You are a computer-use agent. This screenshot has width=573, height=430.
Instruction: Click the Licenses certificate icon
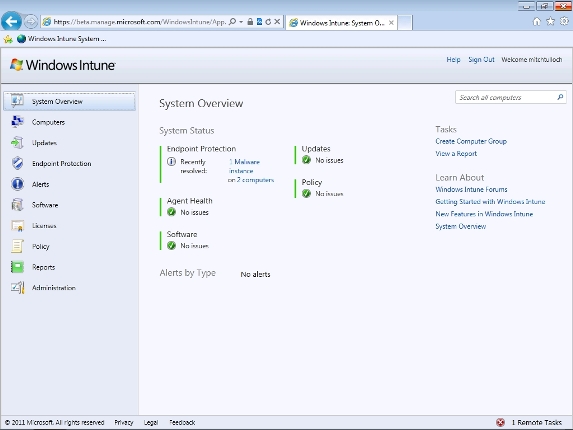[x=17, y=226]
